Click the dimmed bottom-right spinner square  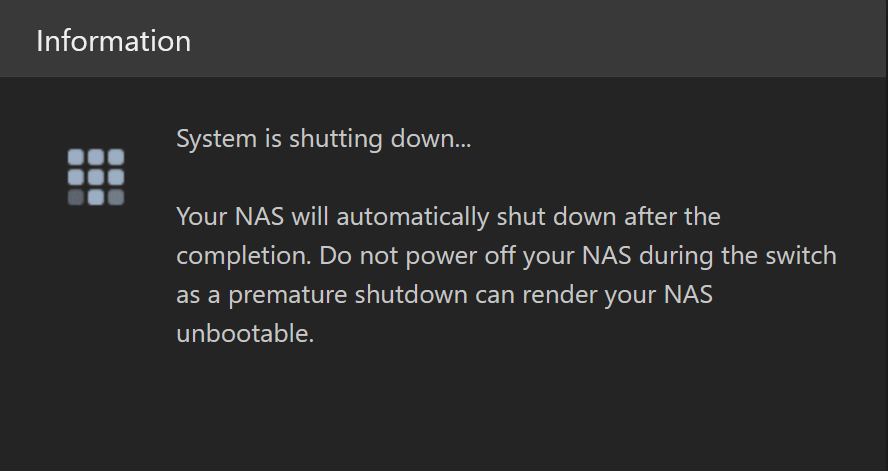pyautogui.click(x=116, y=197)
